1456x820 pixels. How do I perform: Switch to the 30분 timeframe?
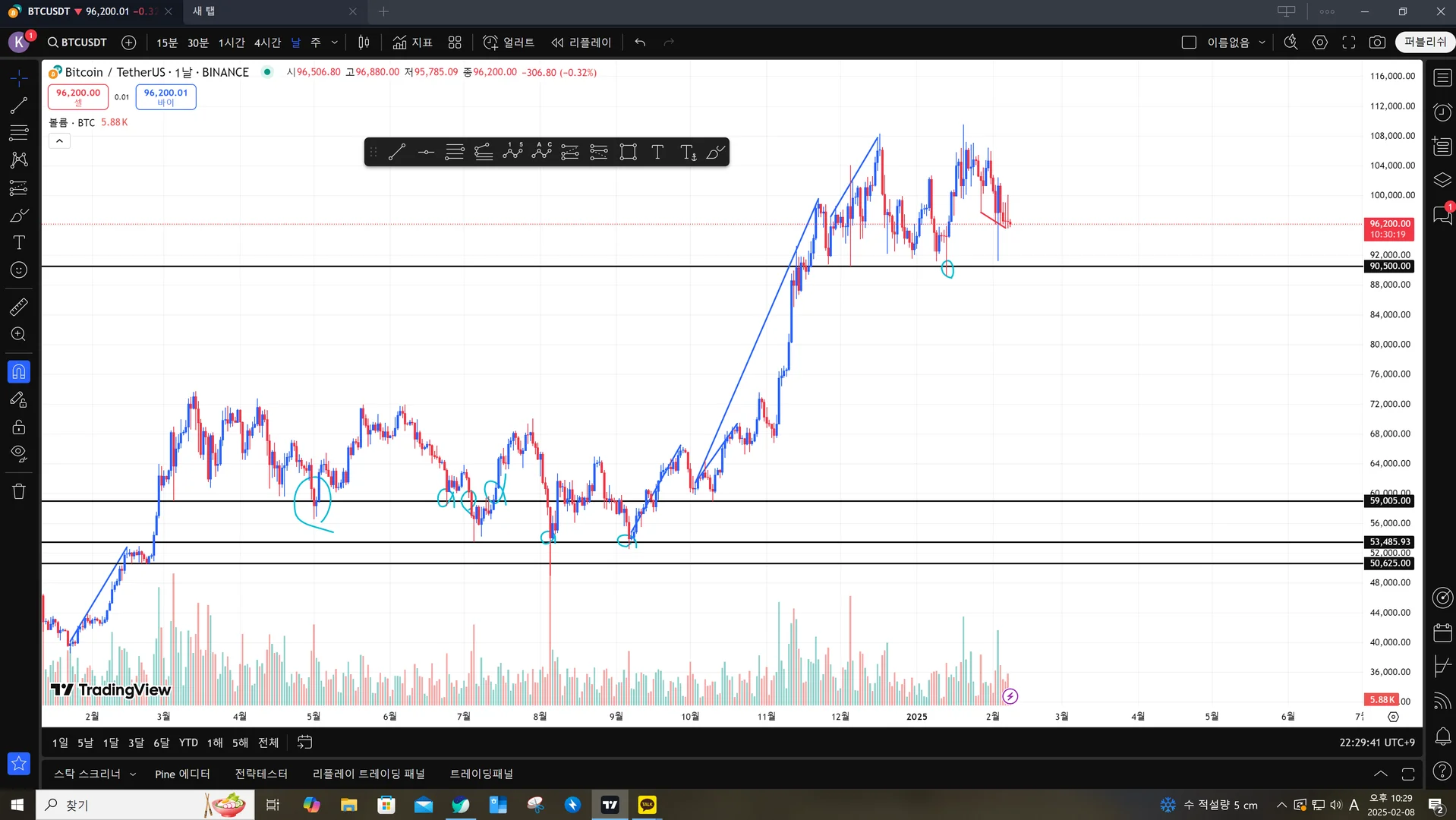click(x=198, y=43)
